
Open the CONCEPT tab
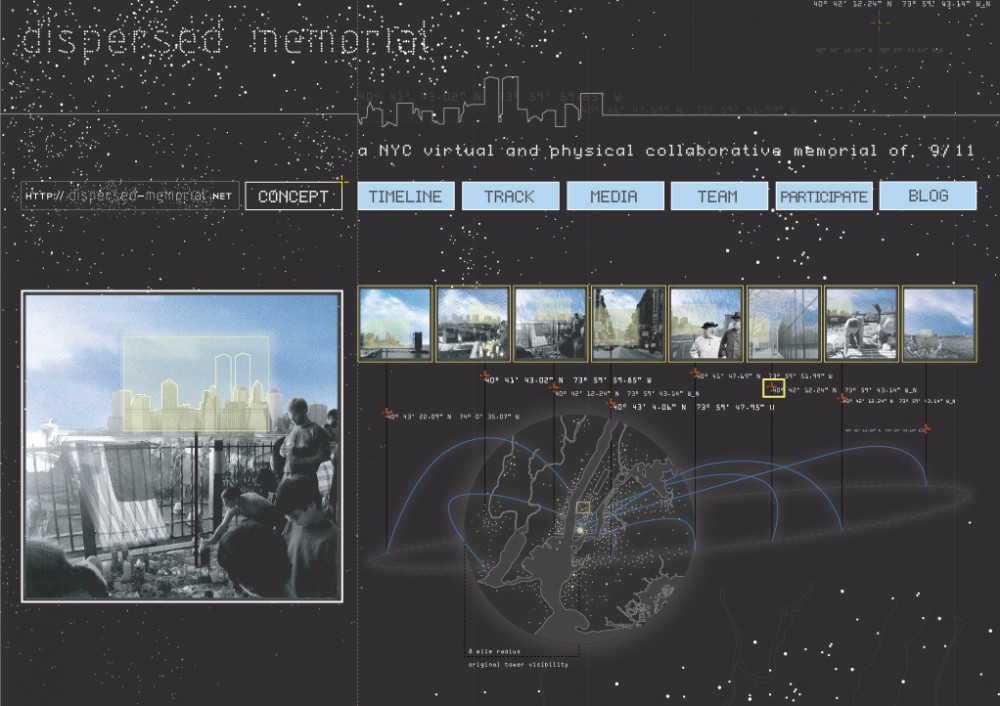point(293,196)
